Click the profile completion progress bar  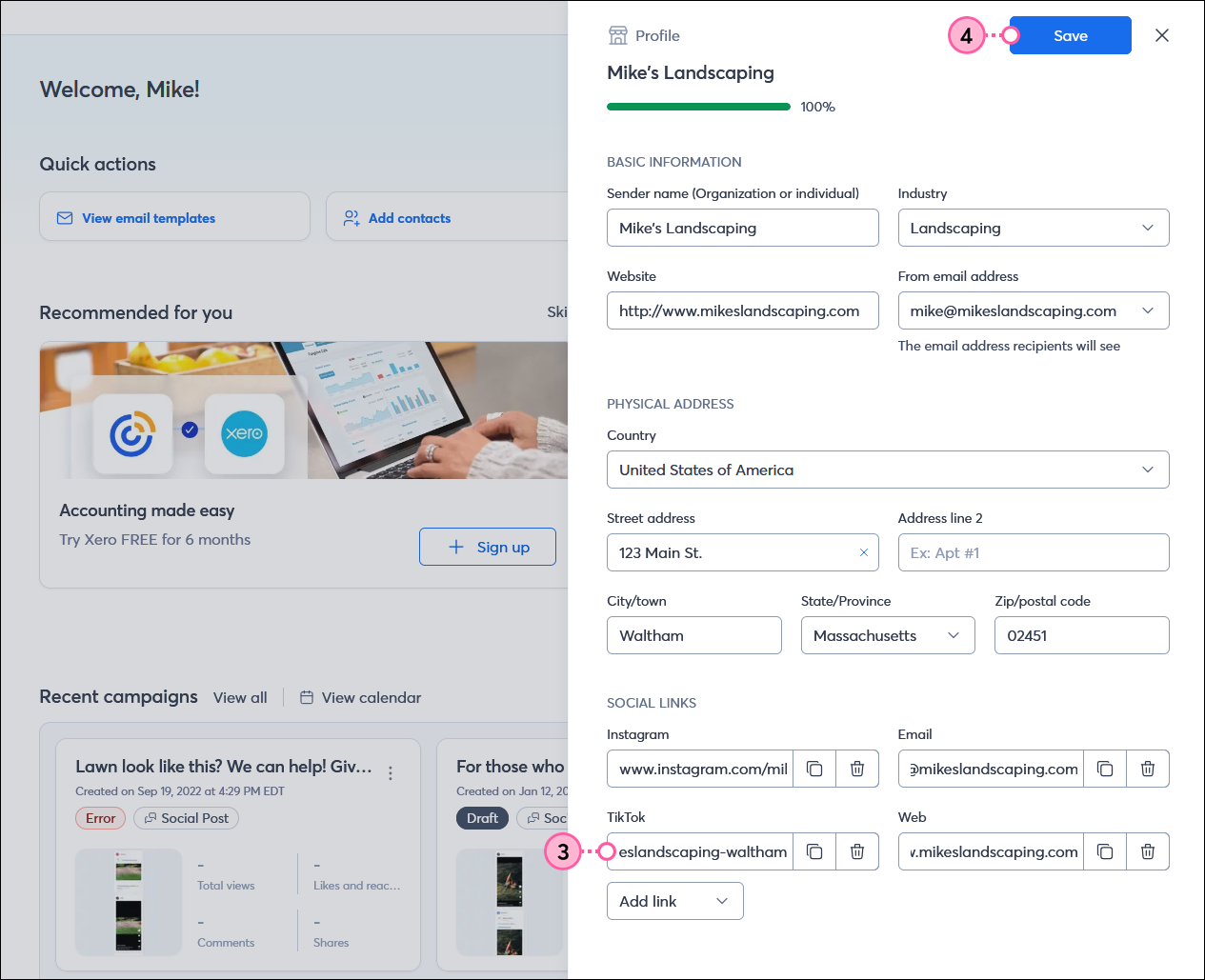point(698,107)
